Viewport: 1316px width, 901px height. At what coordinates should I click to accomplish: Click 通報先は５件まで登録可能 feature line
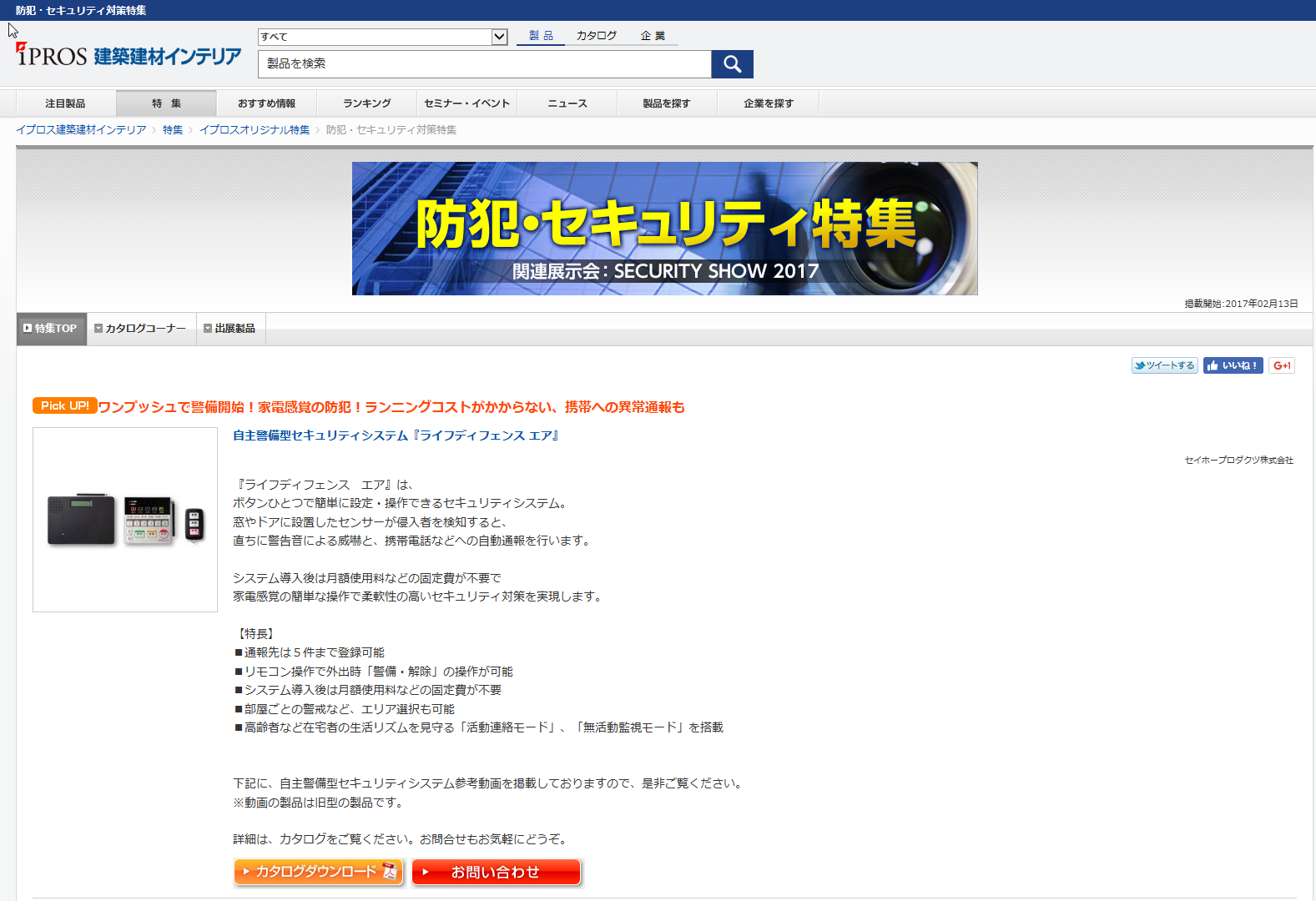click(309, 652)
